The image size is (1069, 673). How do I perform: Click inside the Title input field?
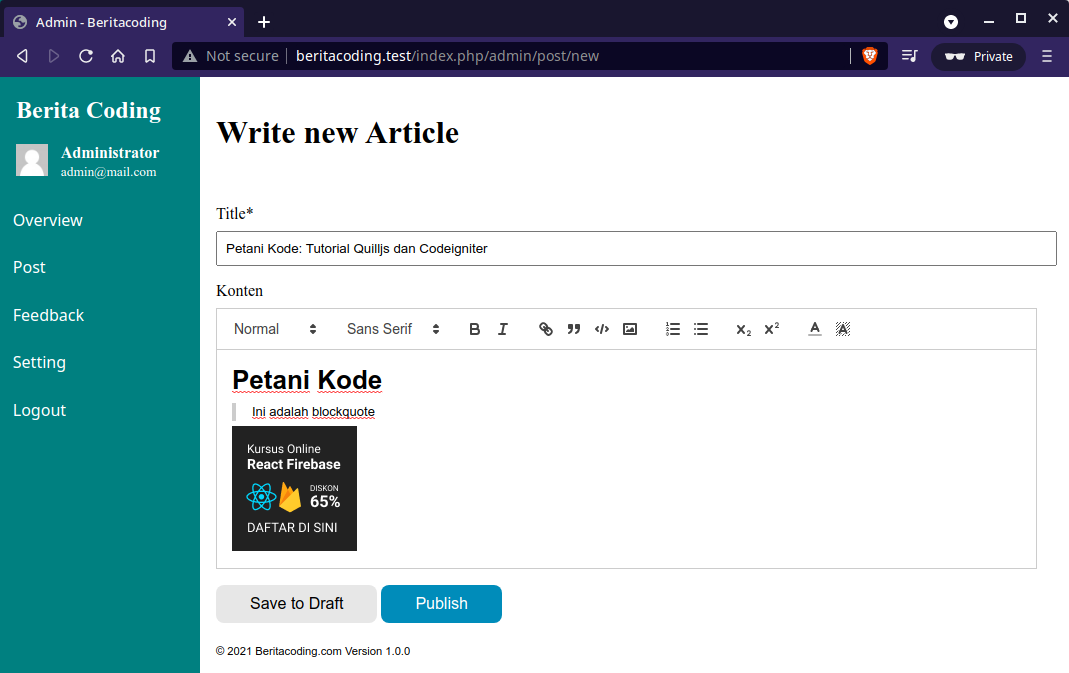[x=636, y=248]
